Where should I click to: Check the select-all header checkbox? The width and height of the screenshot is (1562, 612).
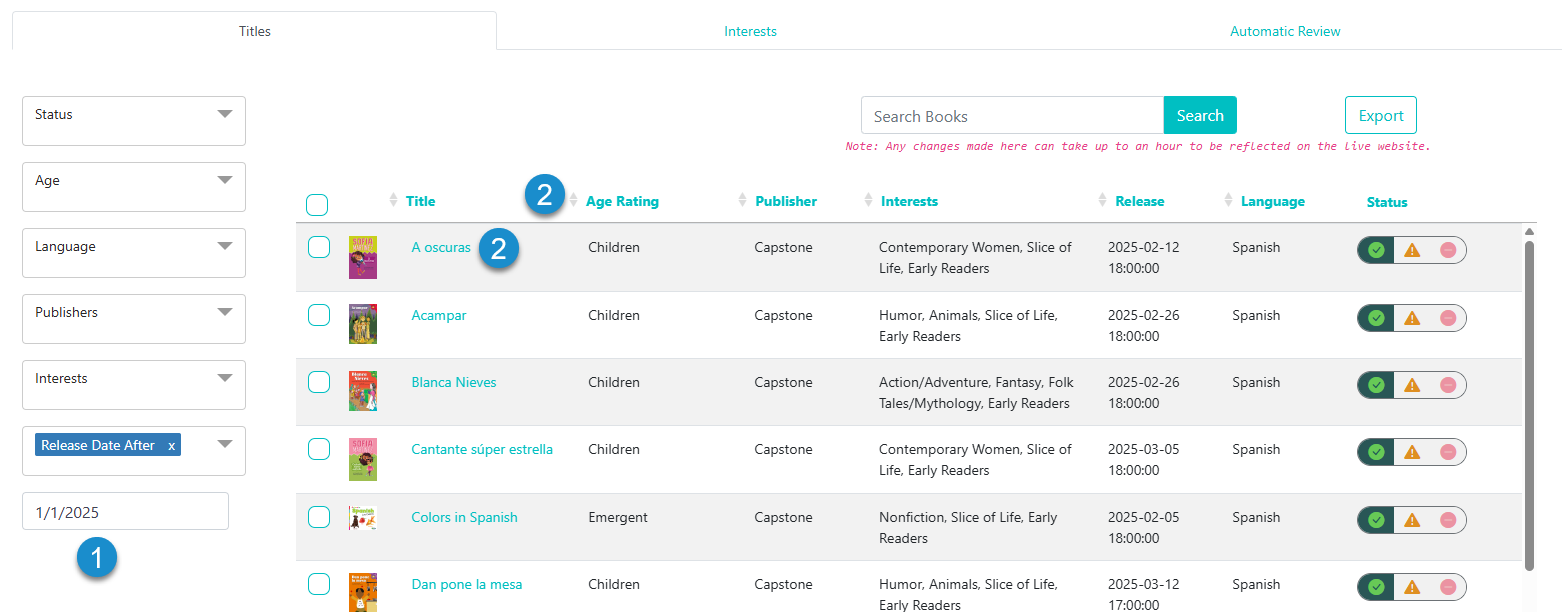click(317, 205)
